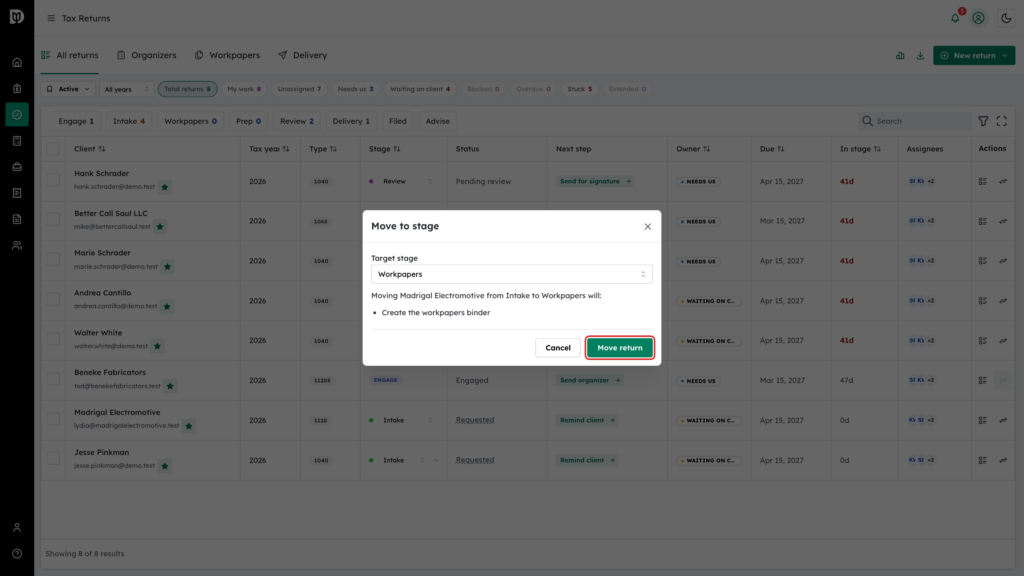
Task: Check the Hank Schrader row checkbox
Action: [x=53, y=180]
